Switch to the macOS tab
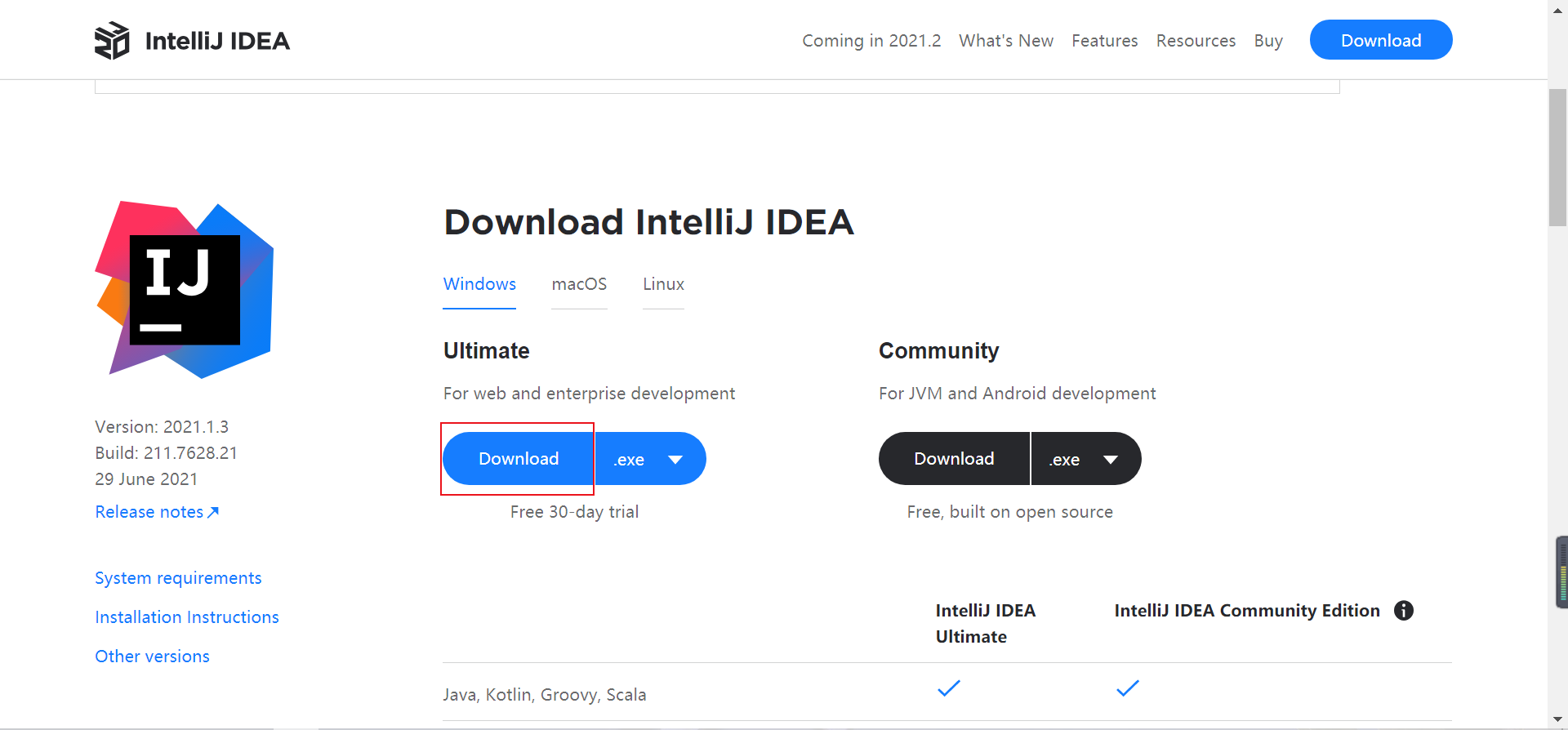The width and height of the screenshot is (1568, 730). click(579, 284)
